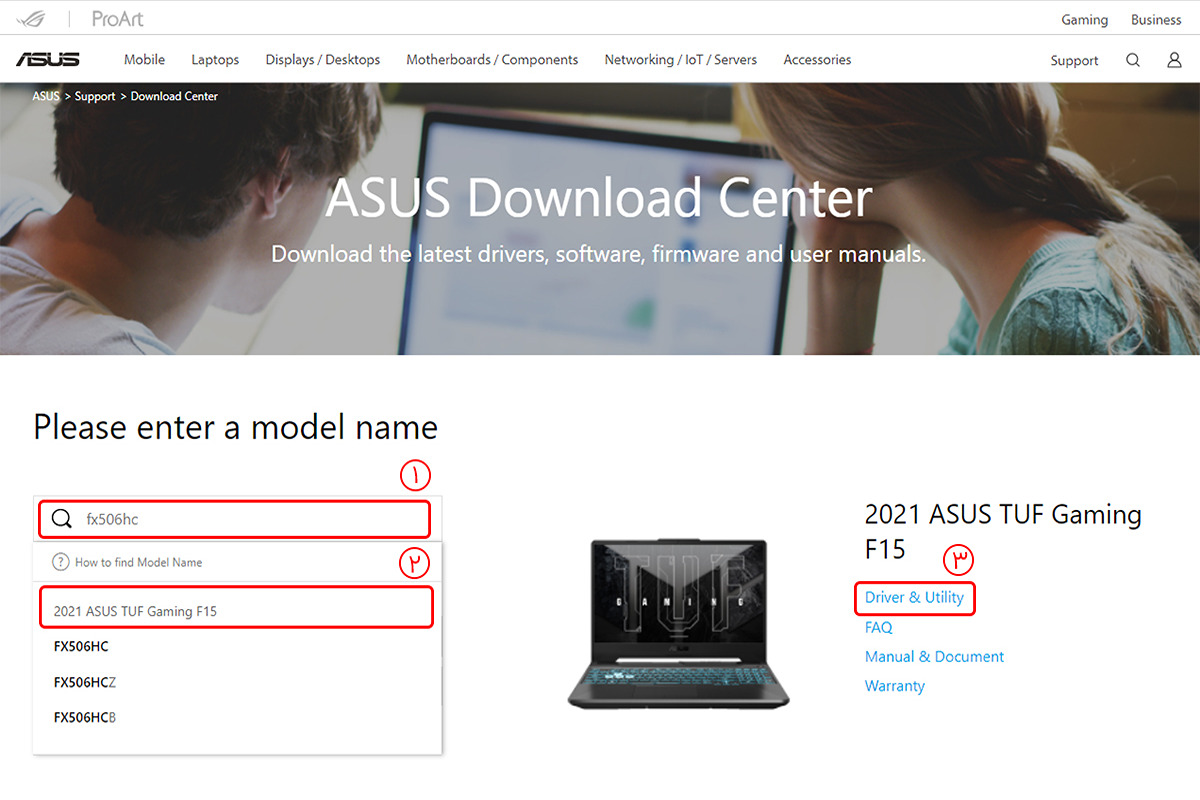Click the magnifier icon in model search box
The width and height of the screenshot is (1200, 800).
click(62, 519)
